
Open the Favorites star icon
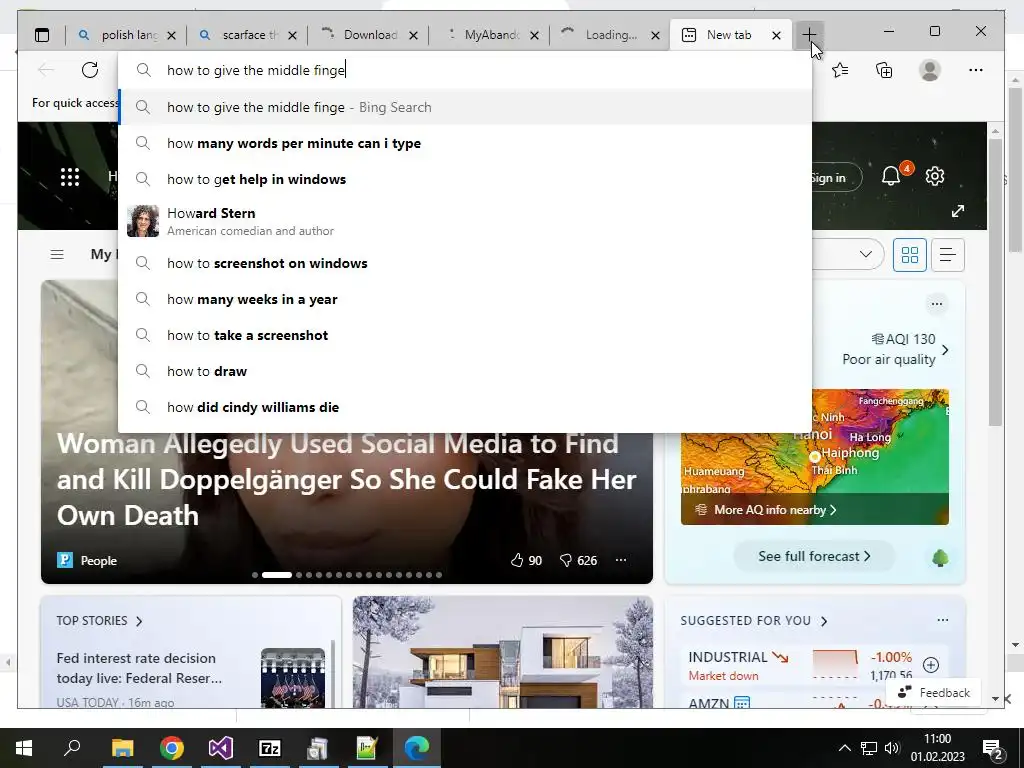840,70
